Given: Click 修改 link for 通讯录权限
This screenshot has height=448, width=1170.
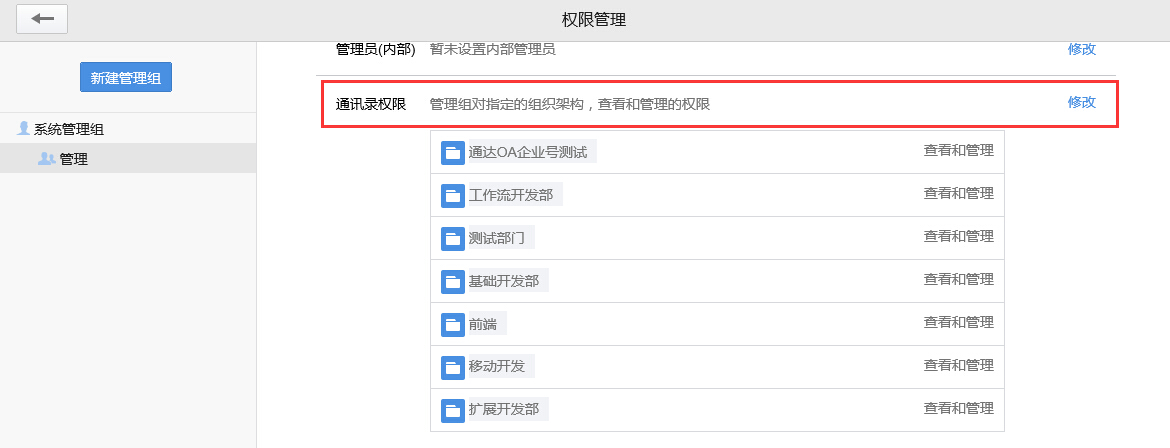Looking at the screenshot, I should 1081,102.
